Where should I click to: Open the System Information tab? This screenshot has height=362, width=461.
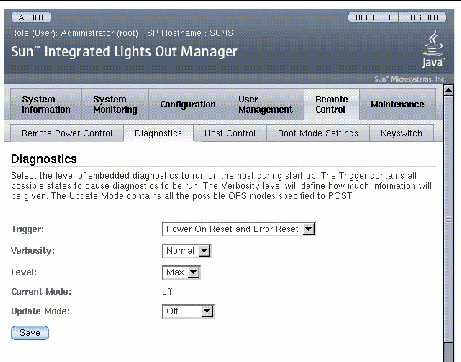tap(46, 104)
